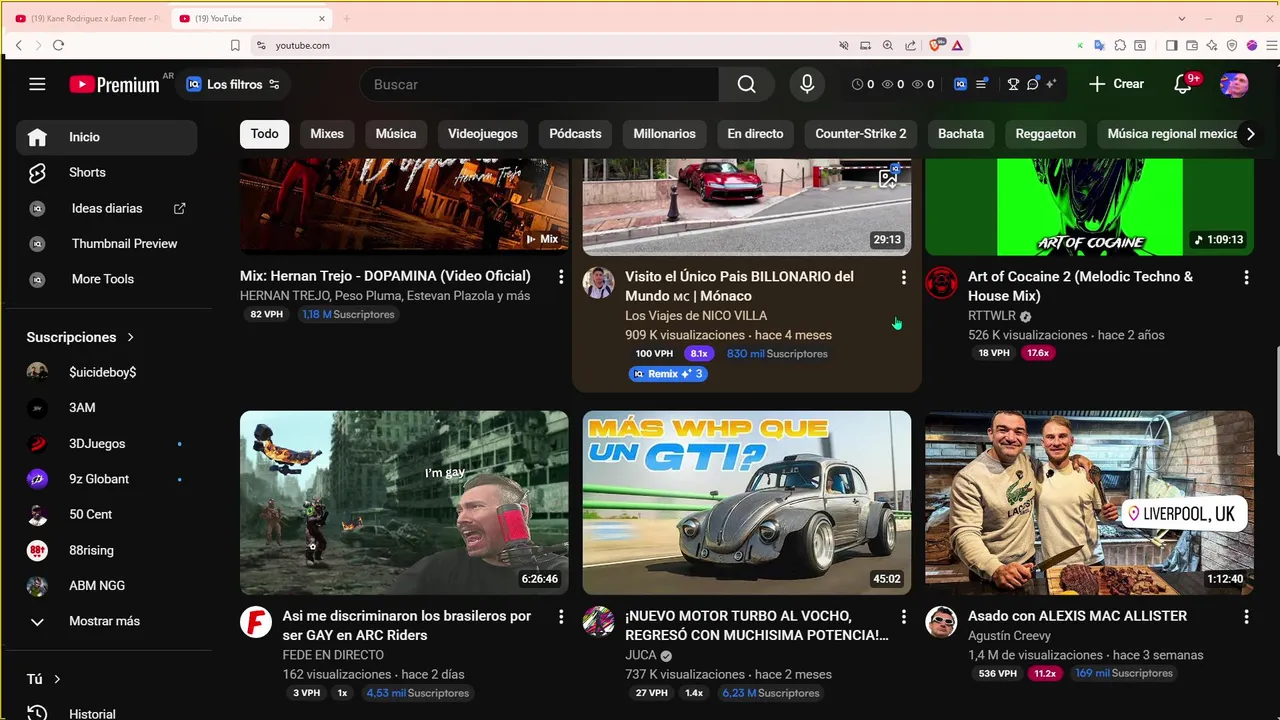Image resolution: width=1280 pixels, height=720 pixels.
Task: Select the Pódcasts filter chip
Action: (x=575, y=133)
